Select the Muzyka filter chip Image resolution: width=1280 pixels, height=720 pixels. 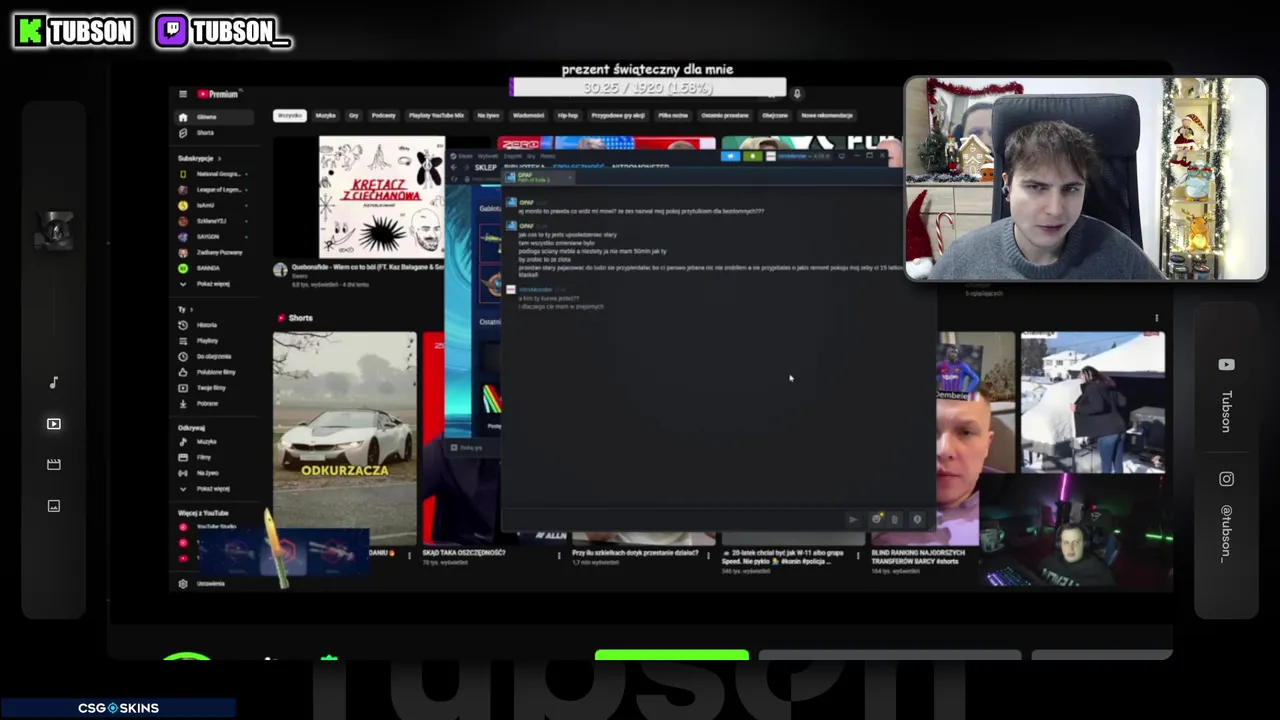tap(326, 116)
